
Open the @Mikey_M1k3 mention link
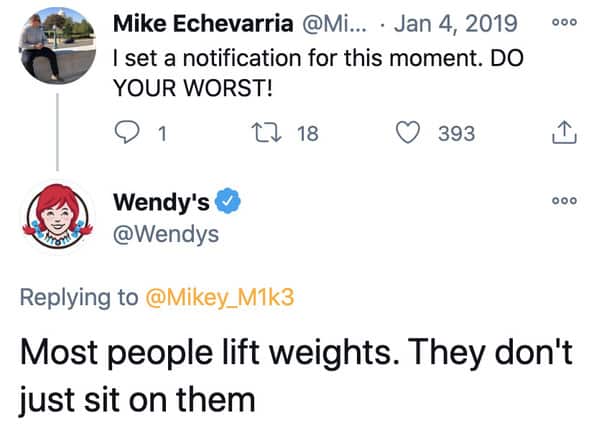click(x=220, y=297)
